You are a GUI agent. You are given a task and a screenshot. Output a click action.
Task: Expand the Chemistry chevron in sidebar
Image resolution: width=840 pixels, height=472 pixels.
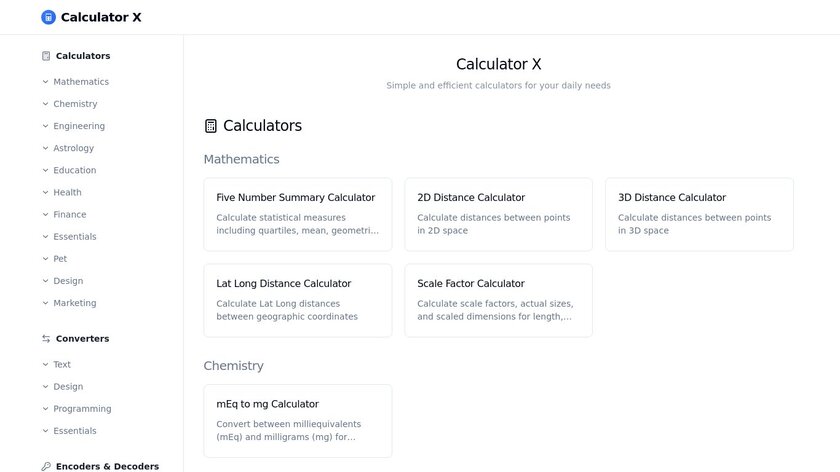point(45,104)
